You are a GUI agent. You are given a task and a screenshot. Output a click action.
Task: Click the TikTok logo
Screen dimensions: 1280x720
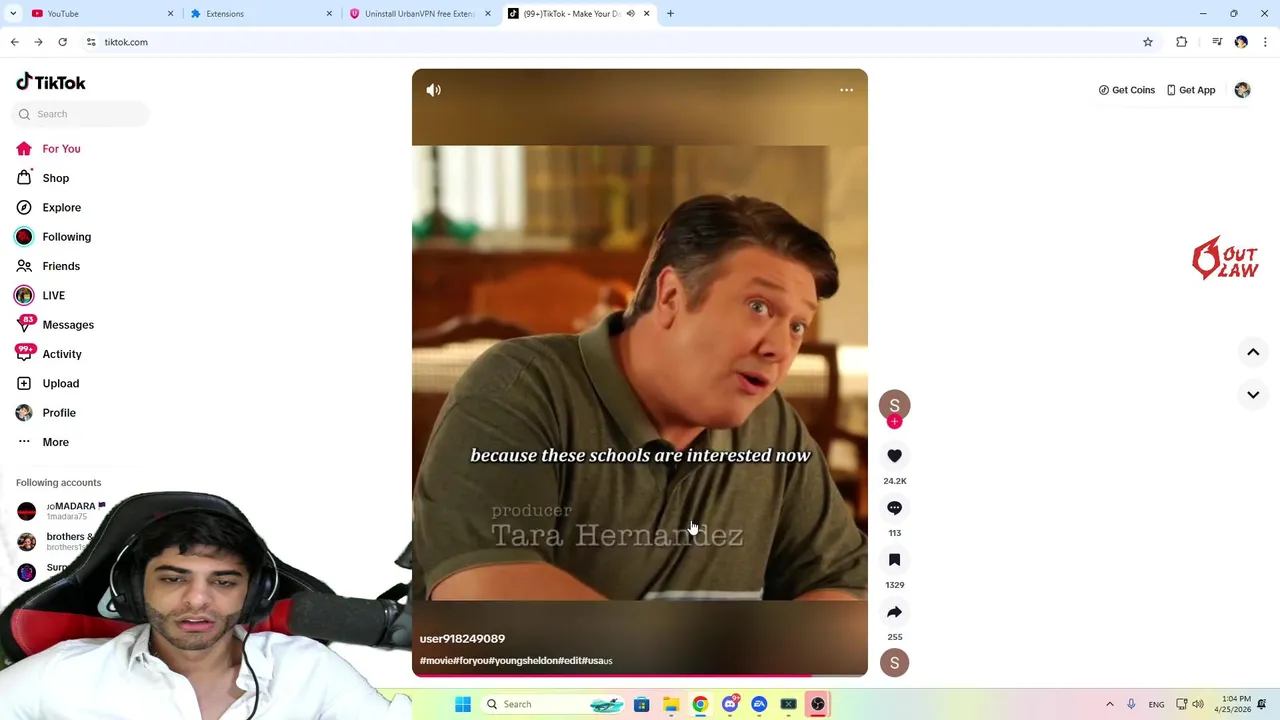pos(51,82)
